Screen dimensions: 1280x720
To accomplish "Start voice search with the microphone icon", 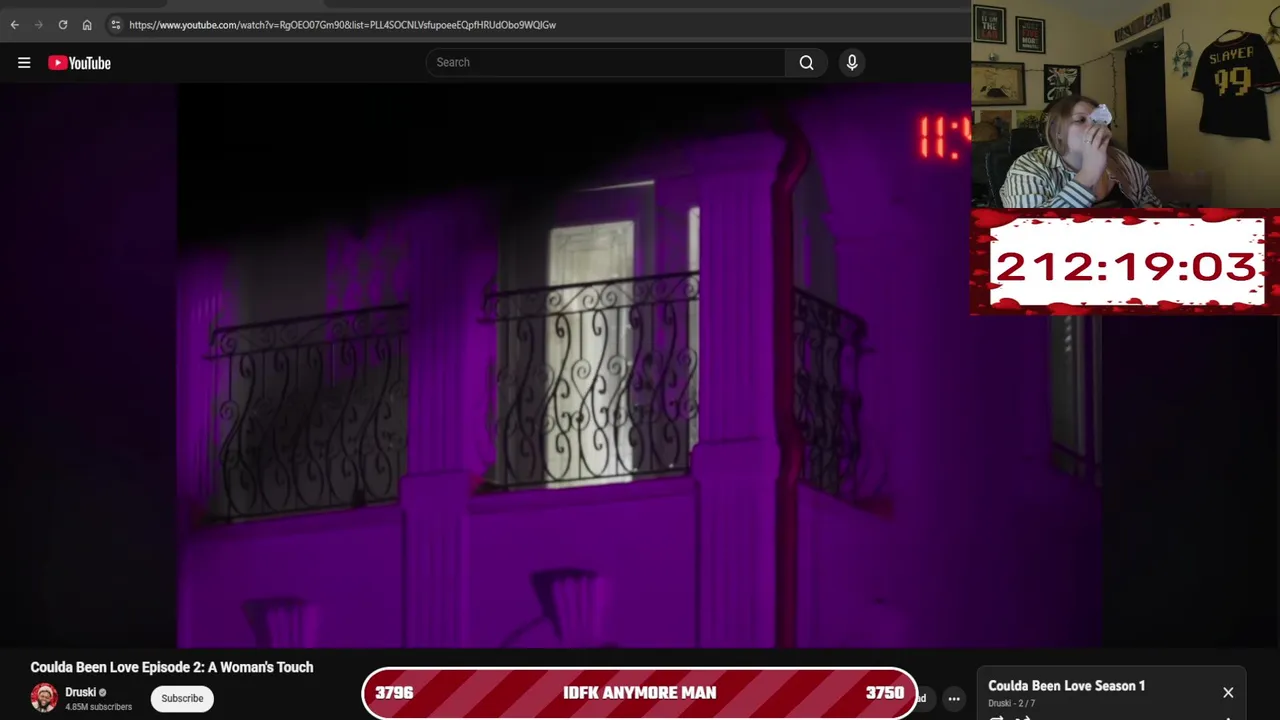I will pos(852,62).
